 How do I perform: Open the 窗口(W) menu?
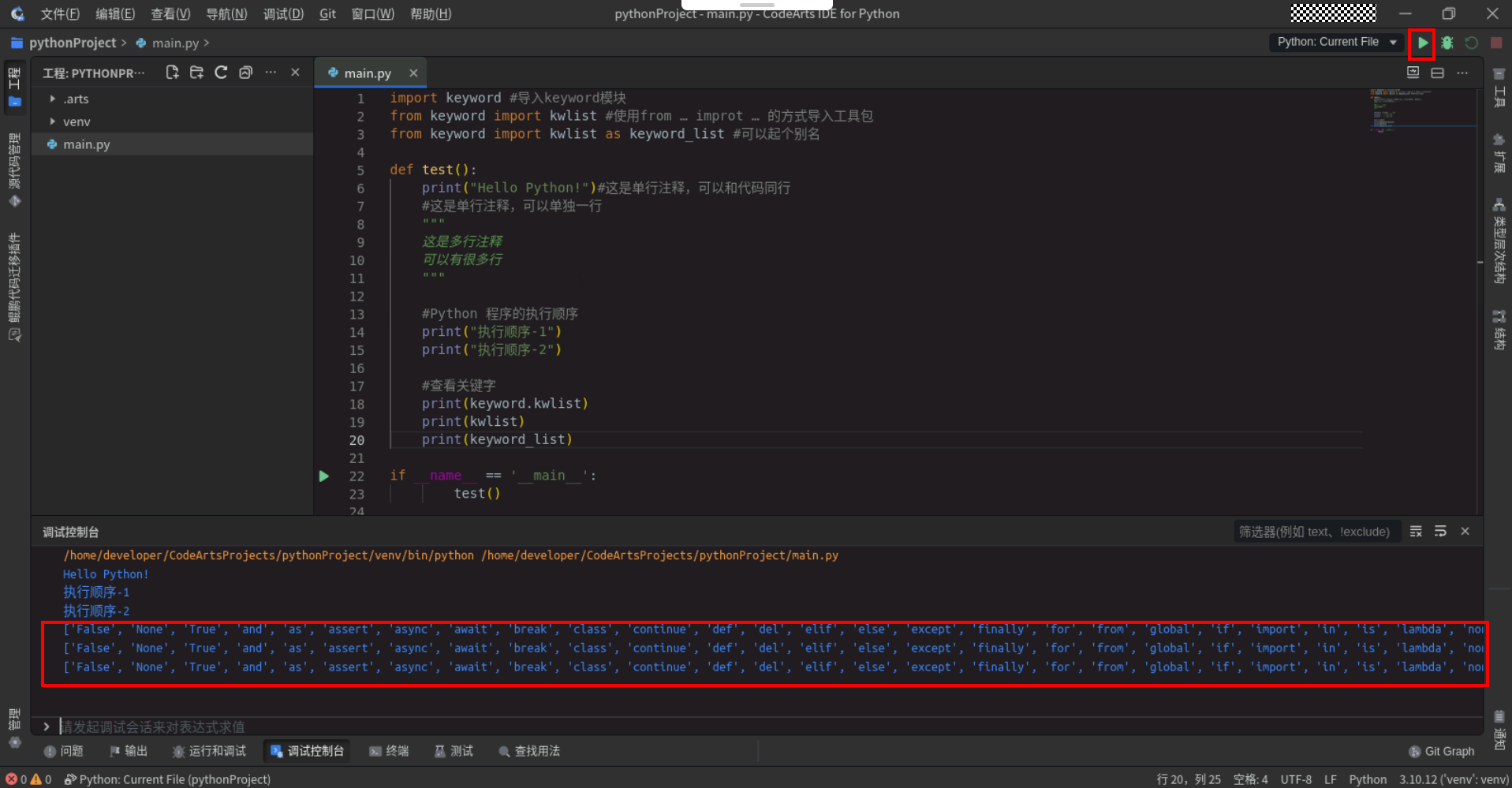[x=372, y=13]
